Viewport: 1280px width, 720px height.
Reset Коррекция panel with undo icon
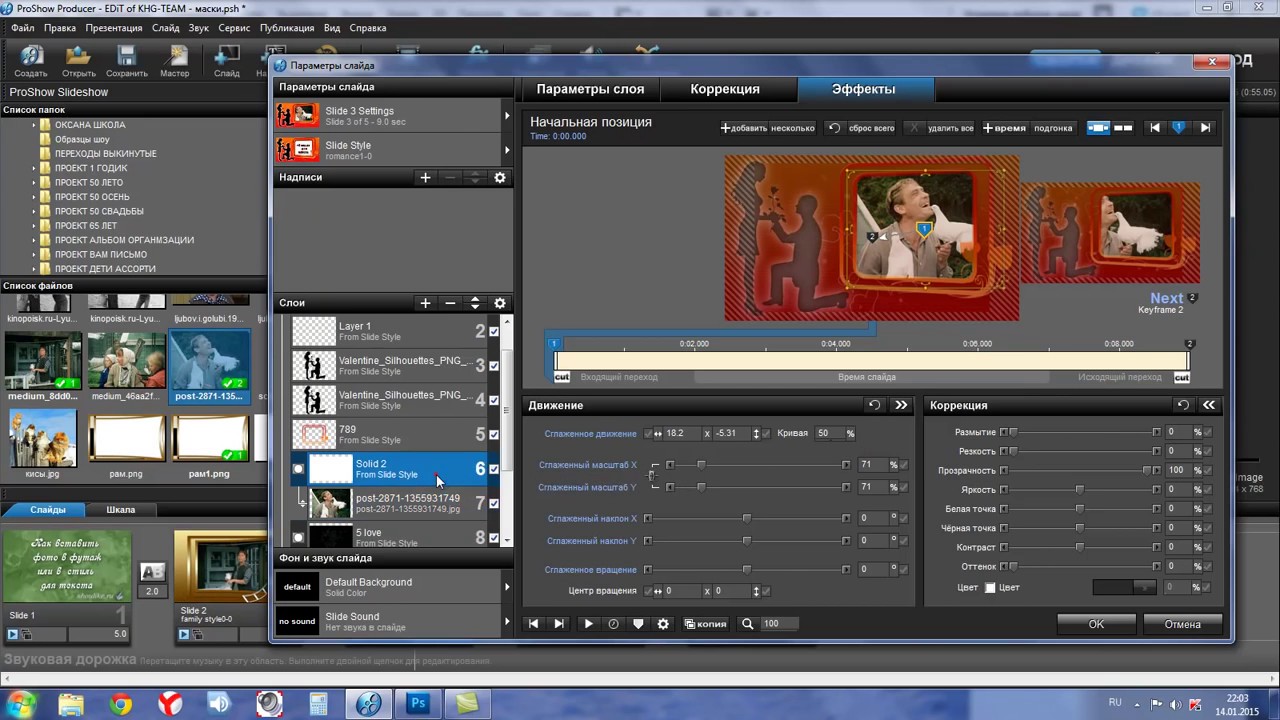click(1183, 405)
